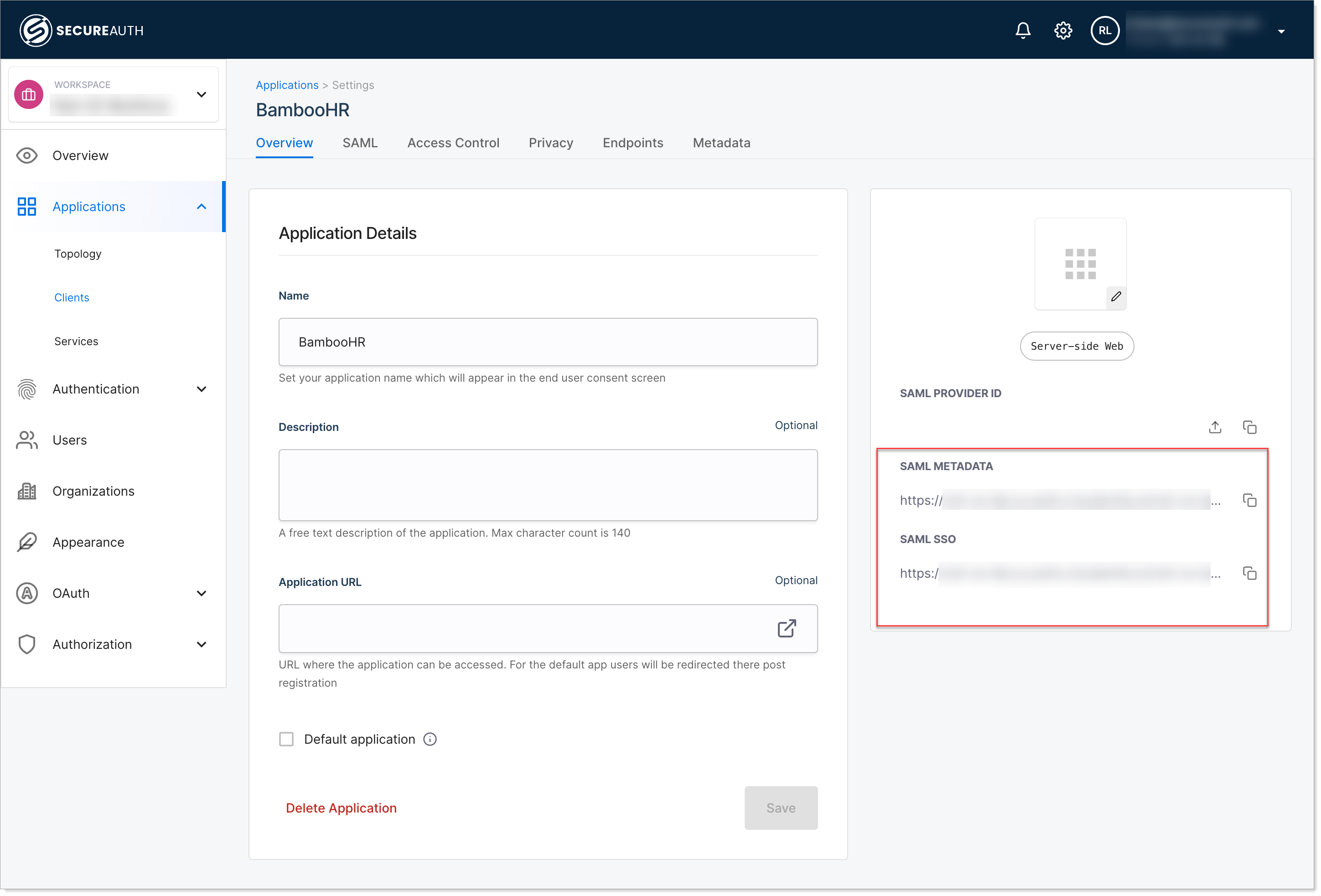Select the Overview tab of BambooHR
The image size is (1321, 896).
click(284, 143)
